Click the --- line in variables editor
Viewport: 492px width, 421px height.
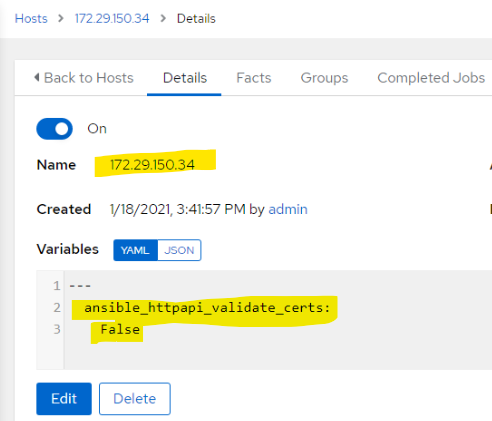80,286
